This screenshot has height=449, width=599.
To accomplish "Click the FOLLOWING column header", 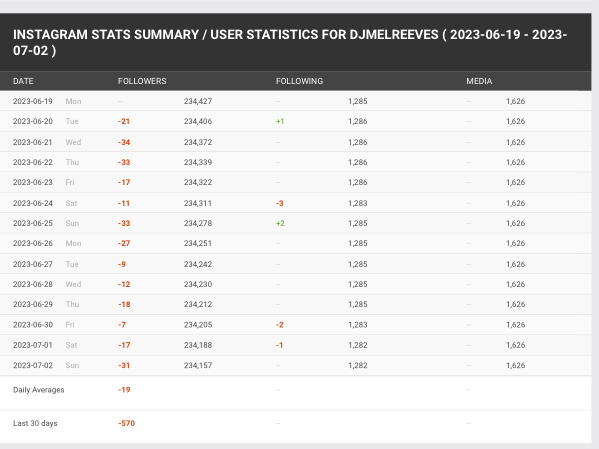I will pos(300,81).
